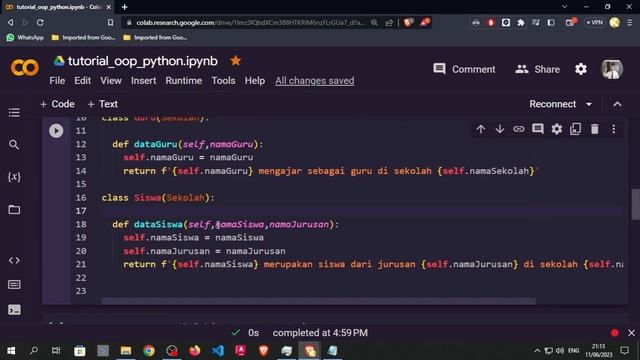Open cell editor settings gear
The image size is (640, 360).
click(557, 129)
